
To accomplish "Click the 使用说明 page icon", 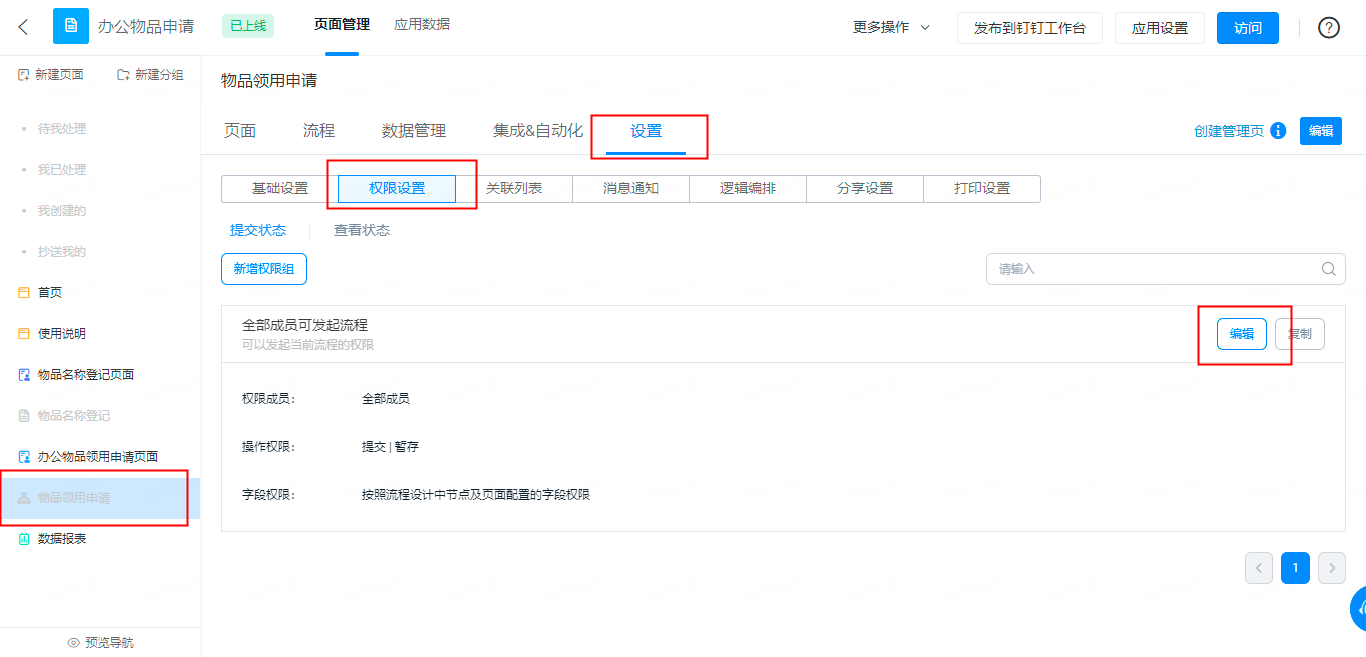I will coord(24,334).
